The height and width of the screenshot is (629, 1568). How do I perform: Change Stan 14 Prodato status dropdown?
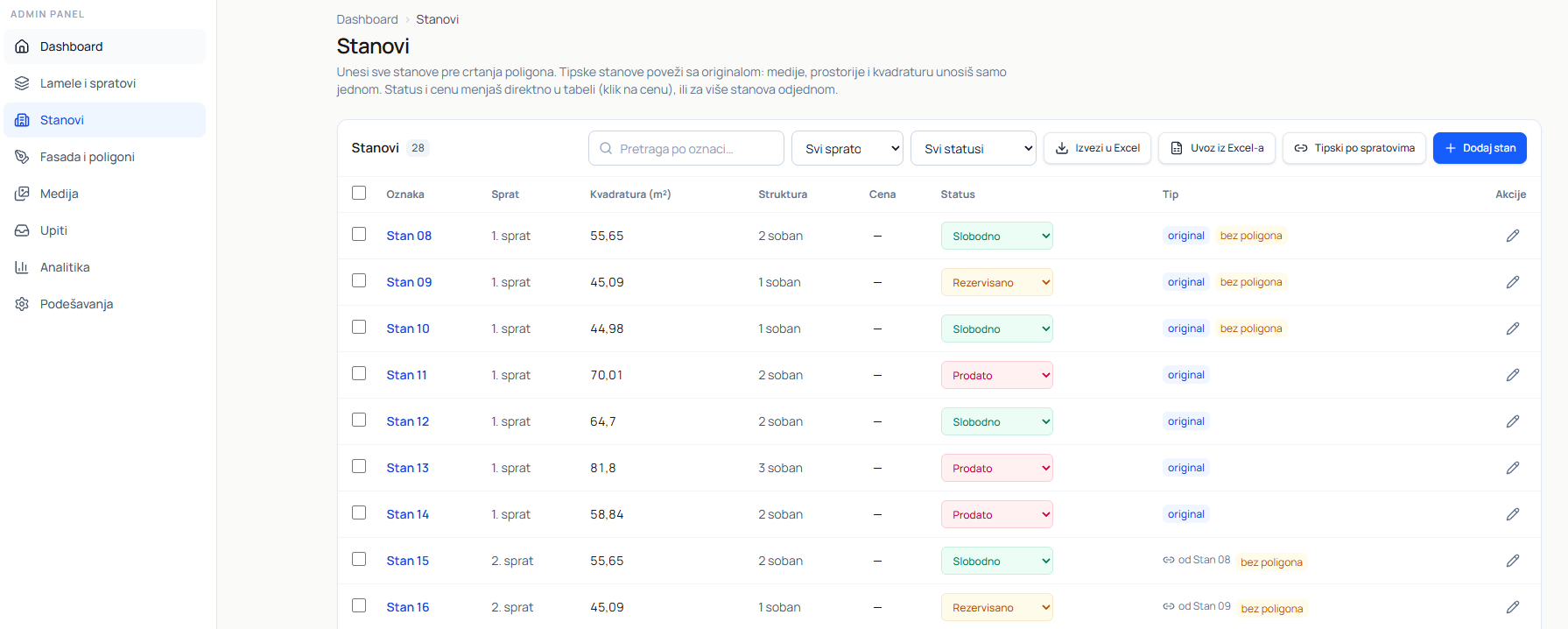(997, 514)
